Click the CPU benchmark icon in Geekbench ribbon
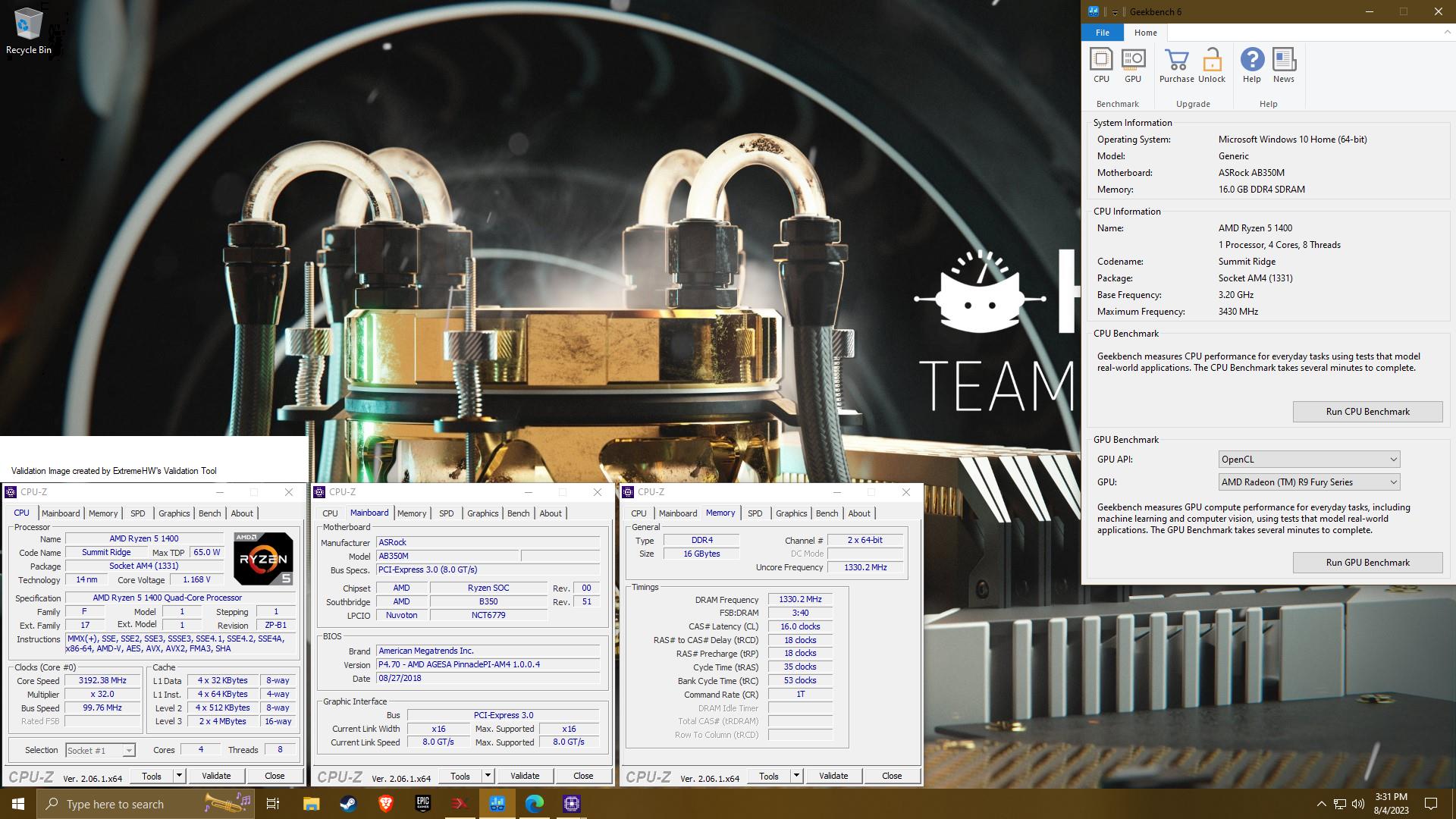This screenshot has width=1456, height=819. [1101, 65]
